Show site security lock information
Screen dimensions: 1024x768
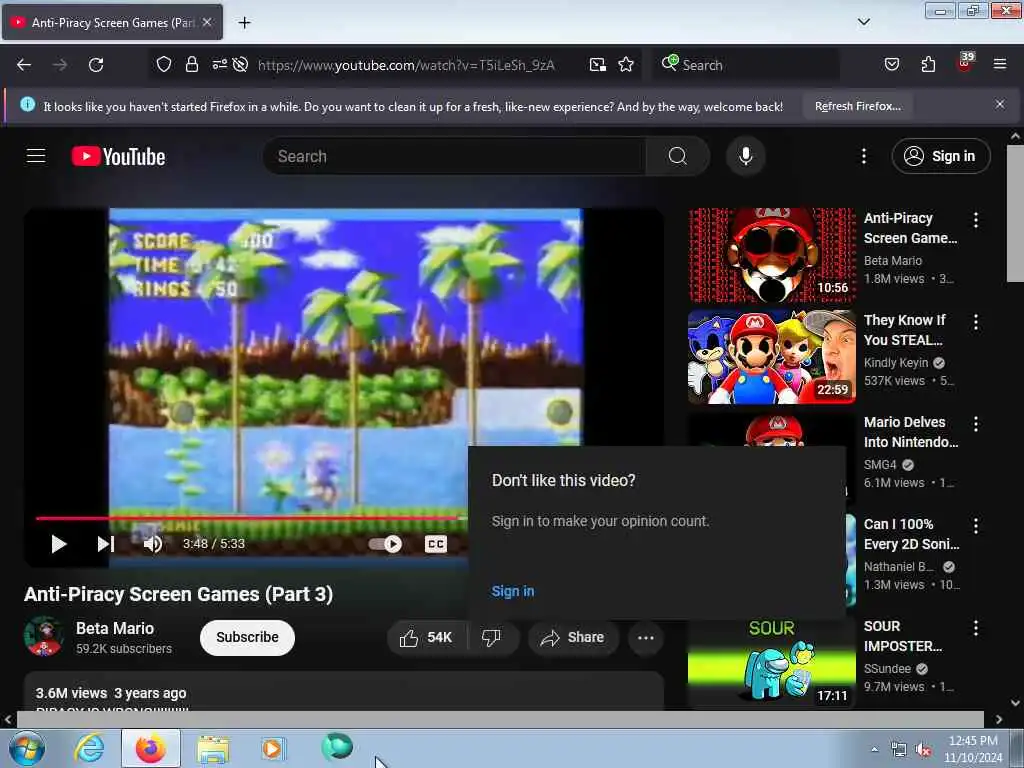point(191,64)
